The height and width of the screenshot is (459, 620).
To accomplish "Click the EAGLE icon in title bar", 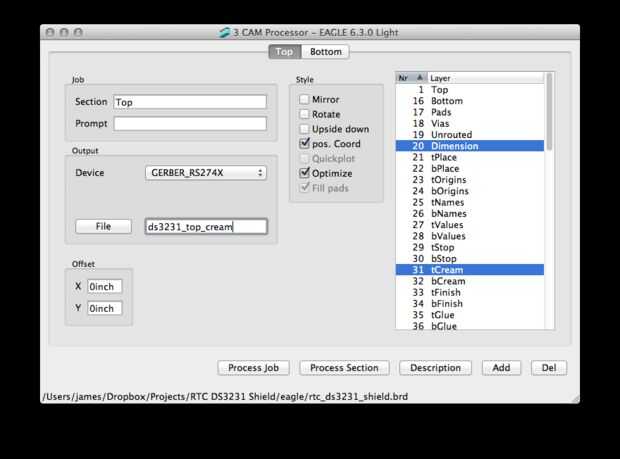I will point(224,32).
